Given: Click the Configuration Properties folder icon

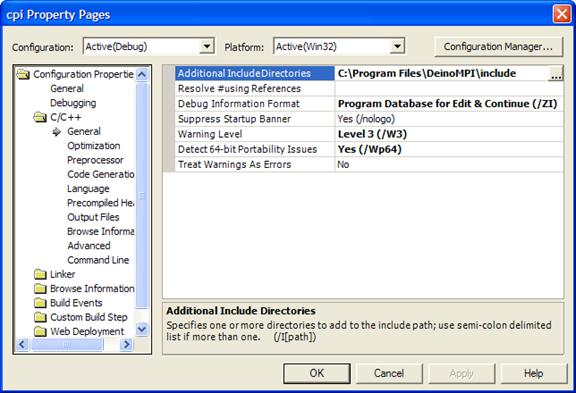Looking at the screenshot, I should click(x=23, y=75).
